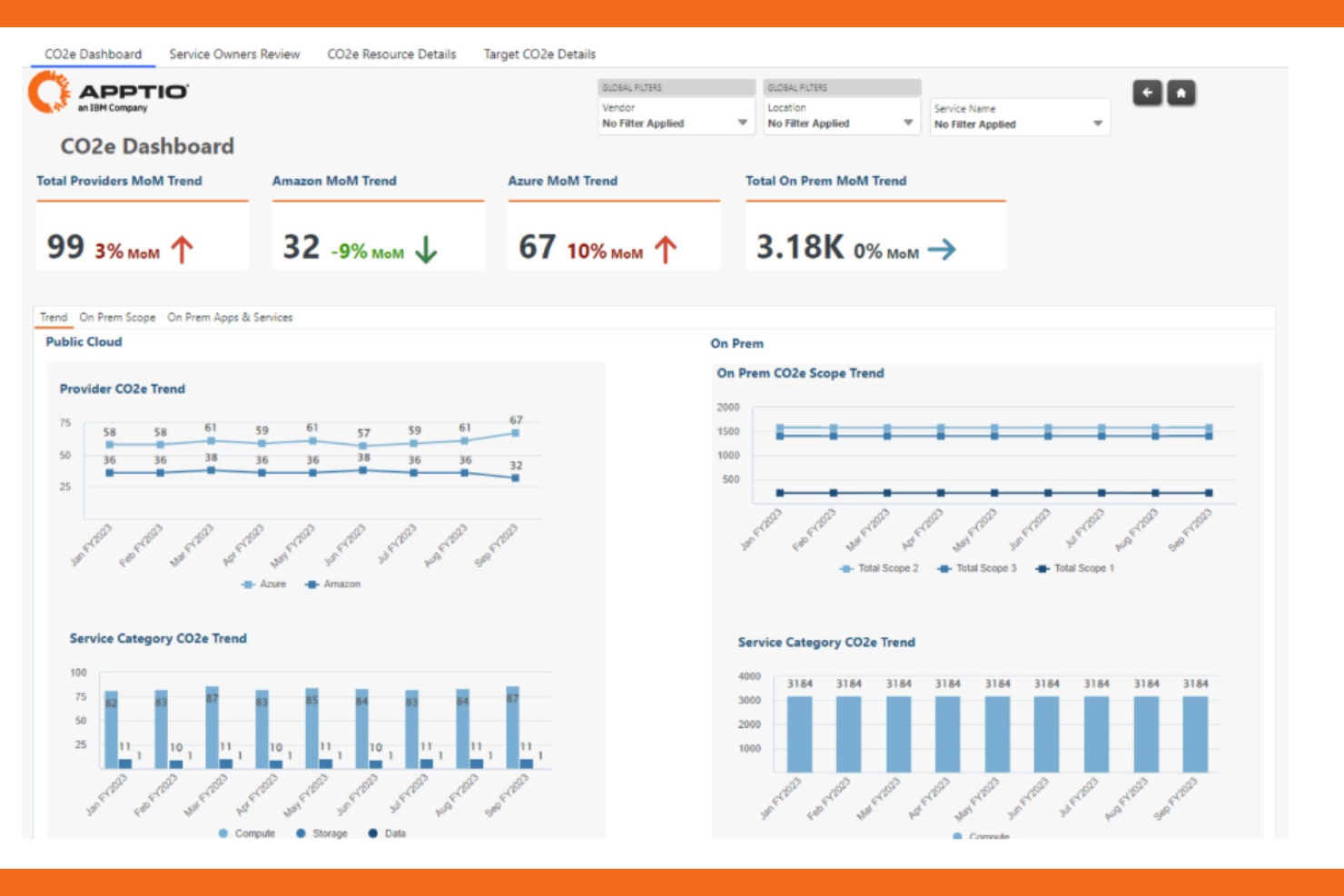Open the Location filter dropdown
This screenshot has width=1344, height=896.
pos(842,116)
